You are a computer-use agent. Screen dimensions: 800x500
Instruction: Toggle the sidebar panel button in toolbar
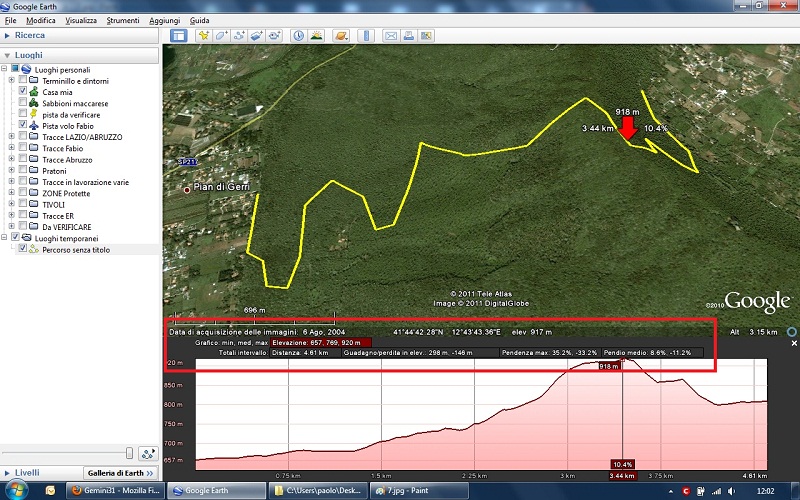click(x=179, y=36)
